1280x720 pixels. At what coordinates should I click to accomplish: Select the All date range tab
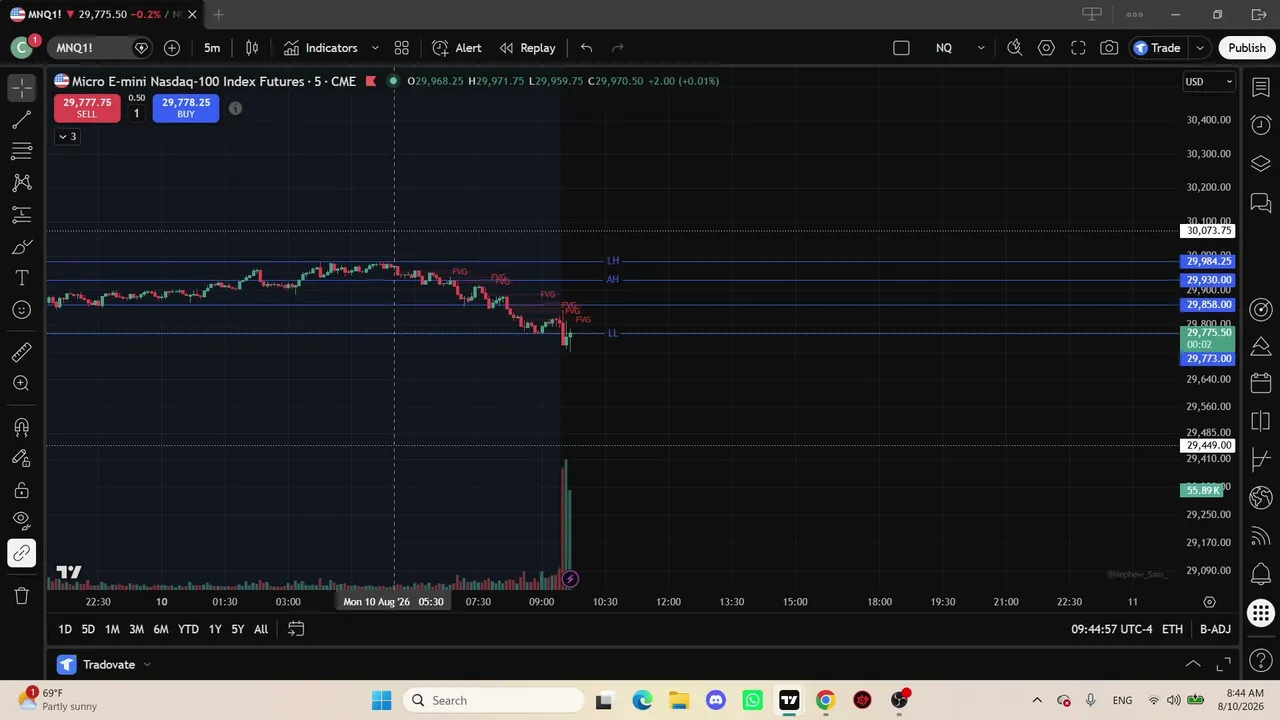[x=261, y=629]
